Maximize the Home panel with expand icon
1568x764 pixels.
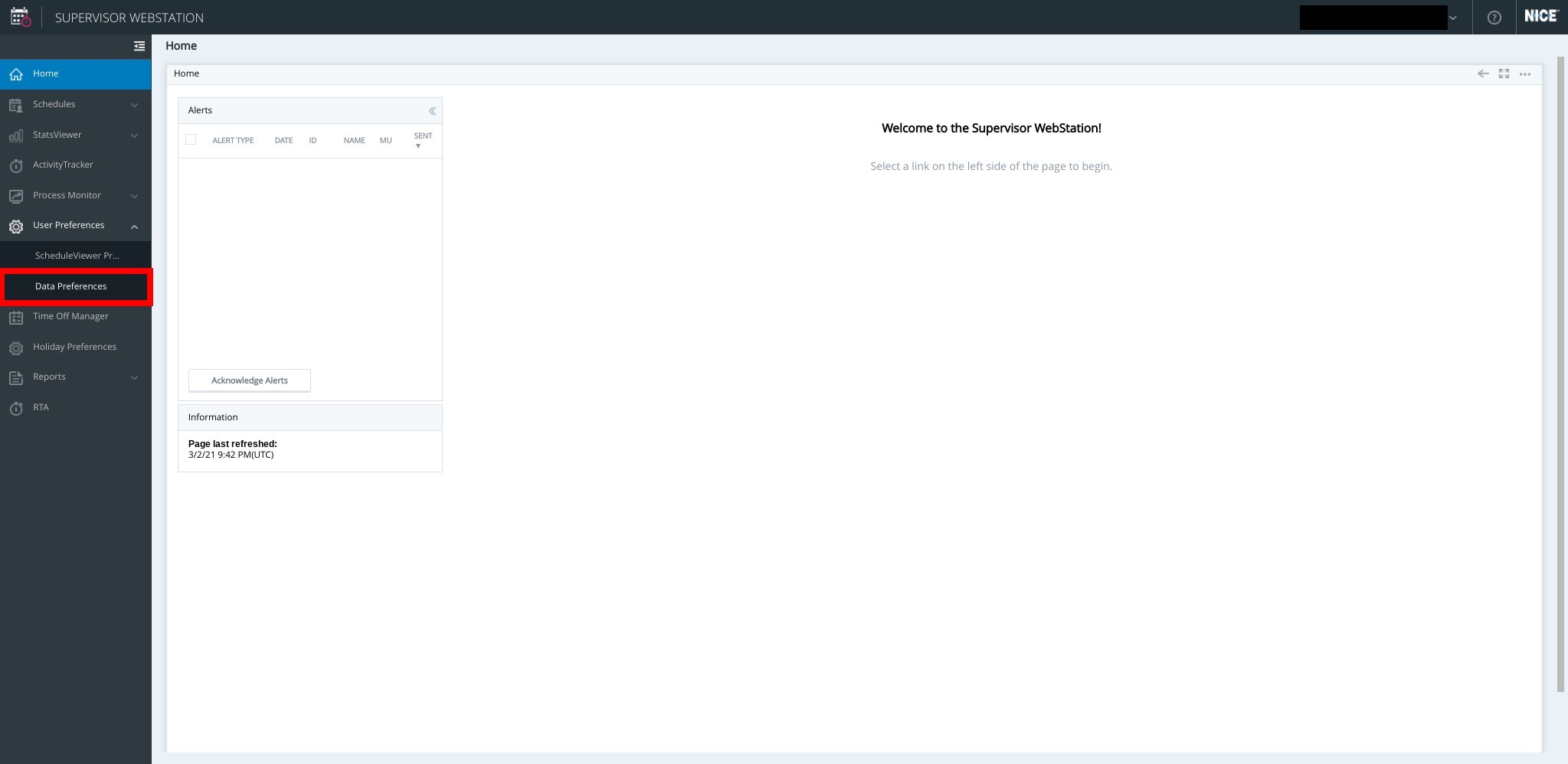pos(1504,73)
